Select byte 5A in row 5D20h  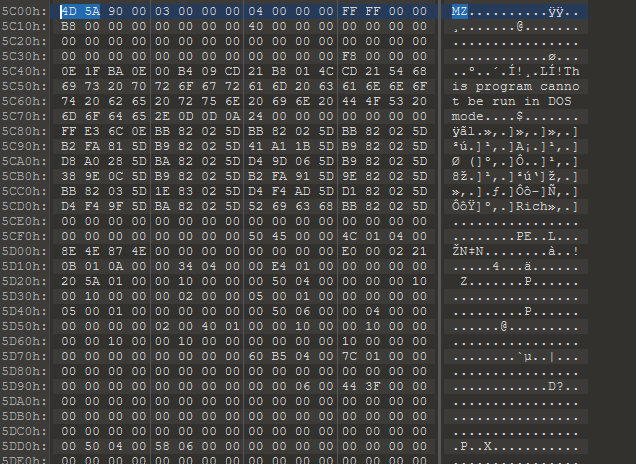pos(92,281)
